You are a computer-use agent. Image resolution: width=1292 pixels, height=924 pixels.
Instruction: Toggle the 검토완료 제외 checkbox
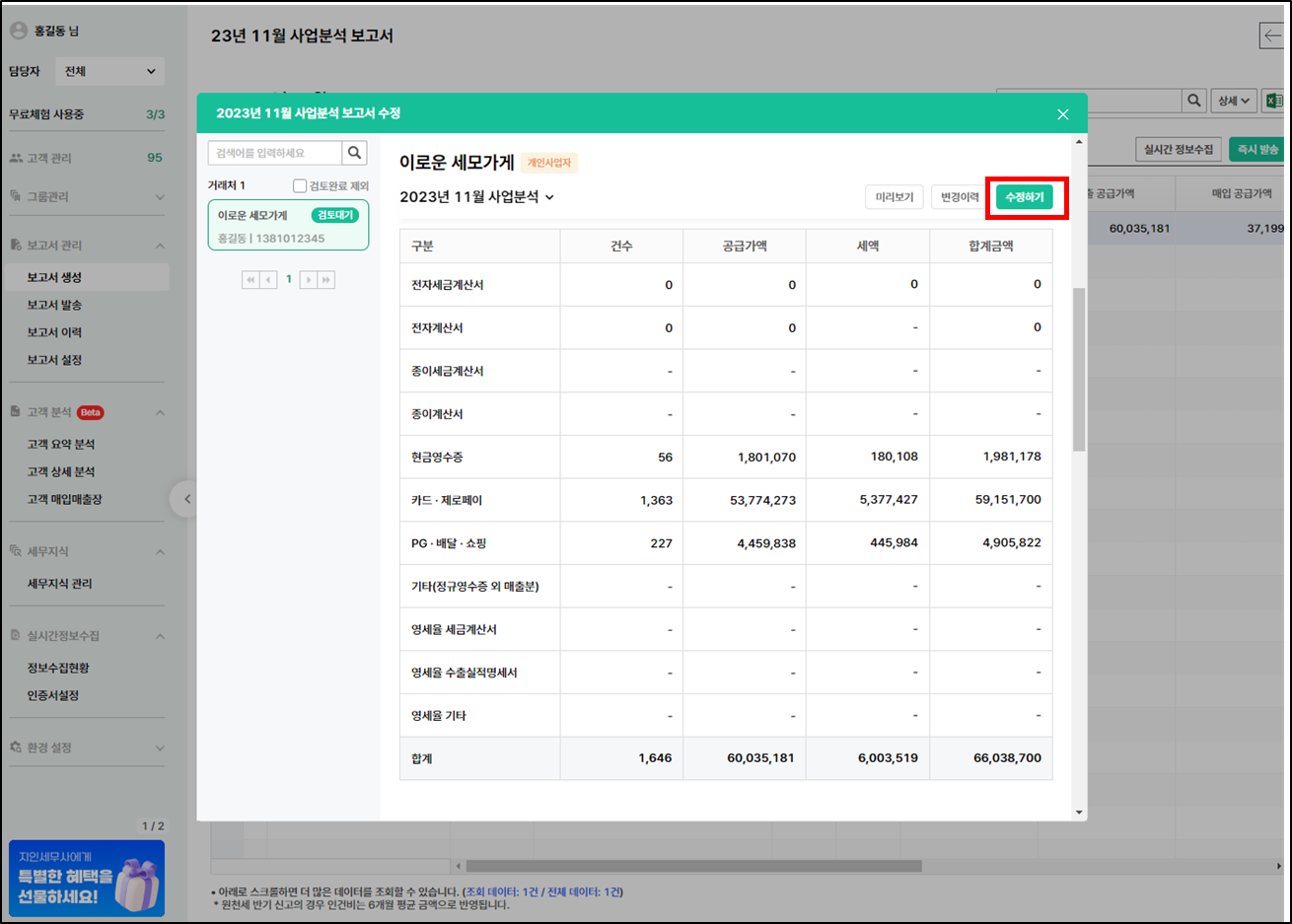[300, 186]
